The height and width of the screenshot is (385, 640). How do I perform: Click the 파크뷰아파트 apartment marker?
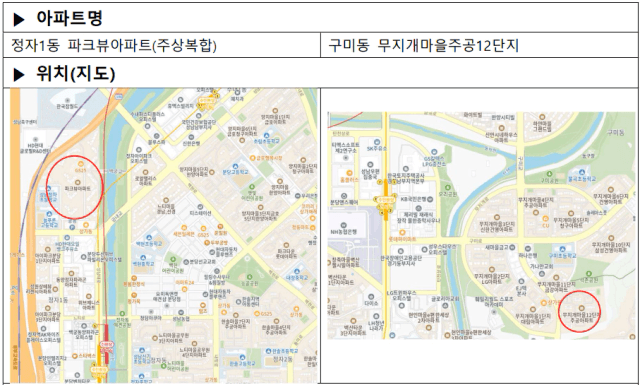[78, 182]
